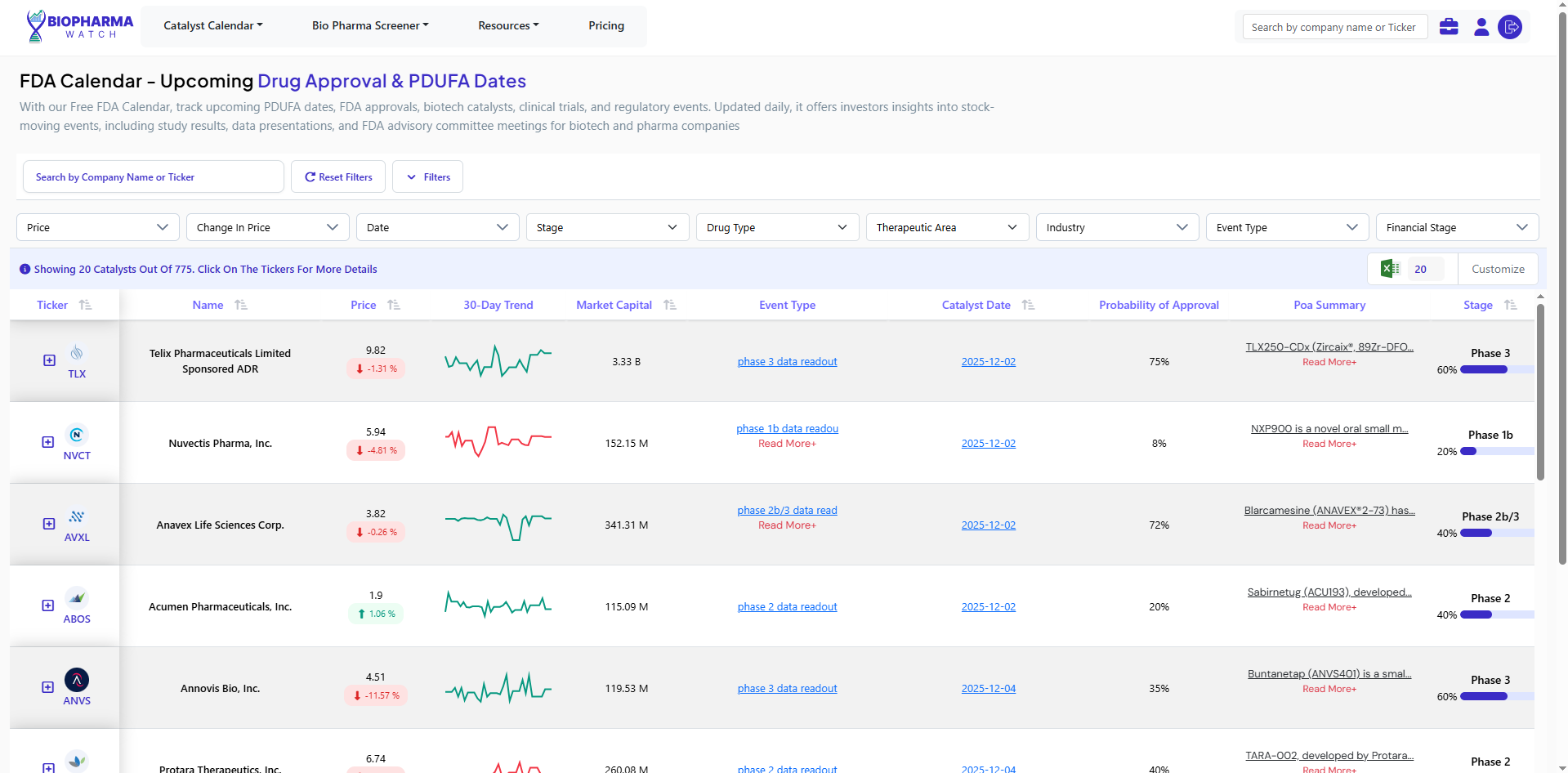Open the BioPharma Watch home logo
Viewport: 1568px width, 773px height.
79,26
